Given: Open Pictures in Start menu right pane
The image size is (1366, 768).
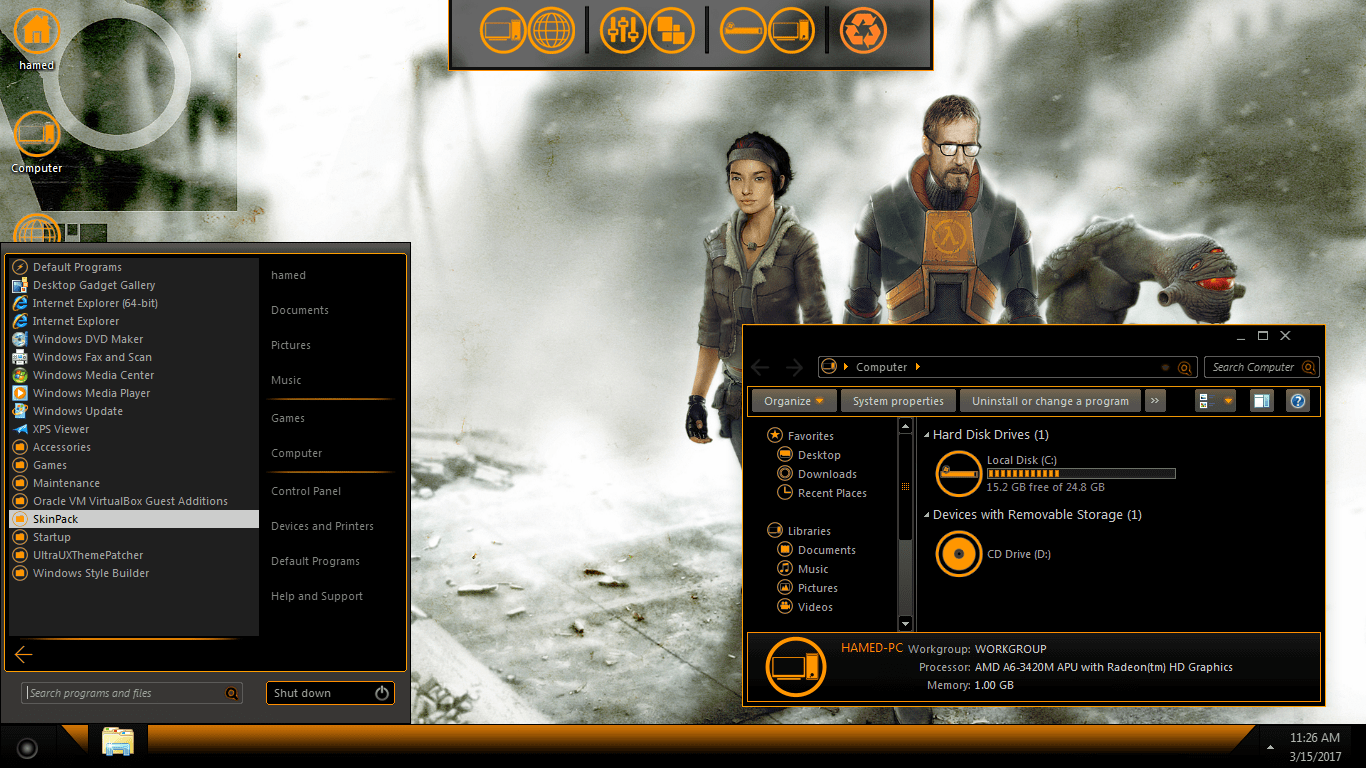Looking at the screenshot, I should 291,345.
